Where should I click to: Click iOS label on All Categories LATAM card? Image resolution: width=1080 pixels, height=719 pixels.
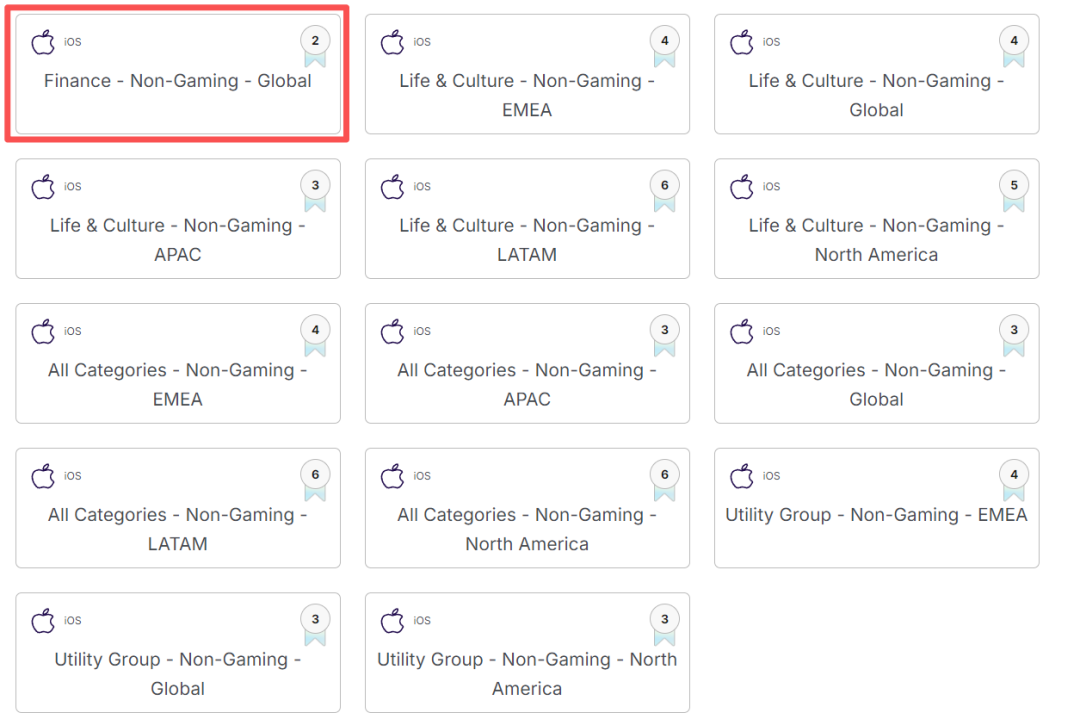pos(72,476)
